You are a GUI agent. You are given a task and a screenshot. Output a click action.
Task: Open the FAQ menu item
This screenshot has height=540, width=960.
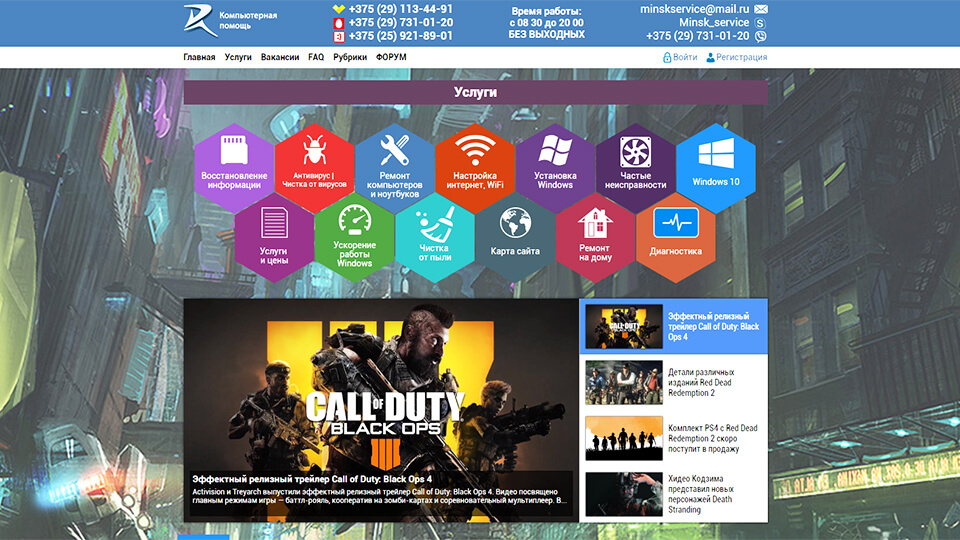[316, 57]
